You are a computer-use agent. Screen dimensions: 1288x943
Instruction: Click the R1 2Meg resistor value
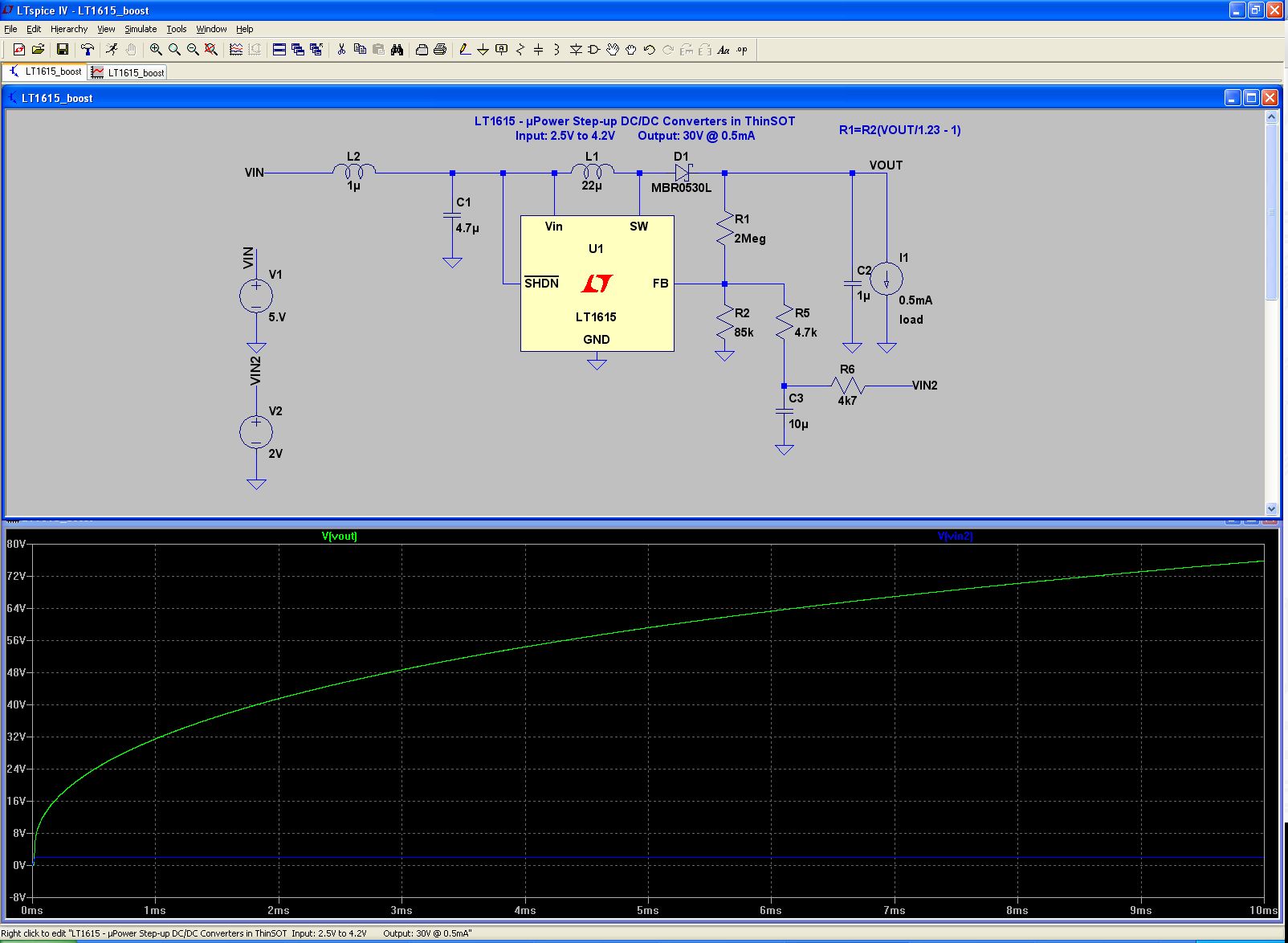tap(750, 239)
